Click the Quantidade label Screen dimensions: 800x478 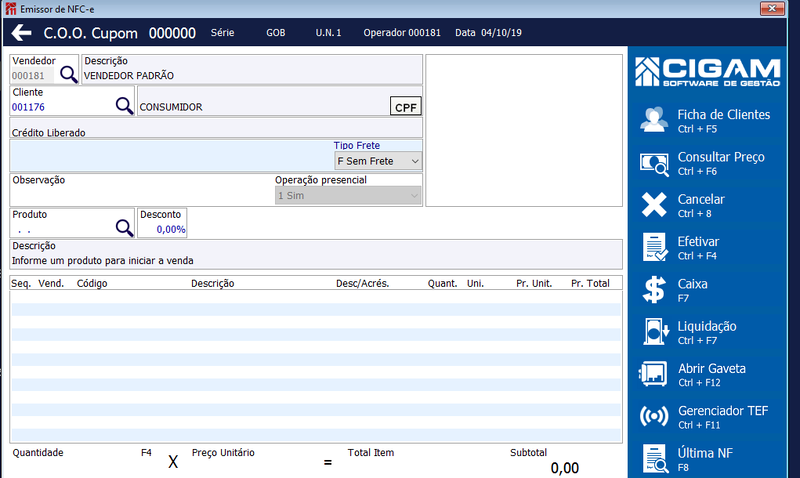coord(38,452)
